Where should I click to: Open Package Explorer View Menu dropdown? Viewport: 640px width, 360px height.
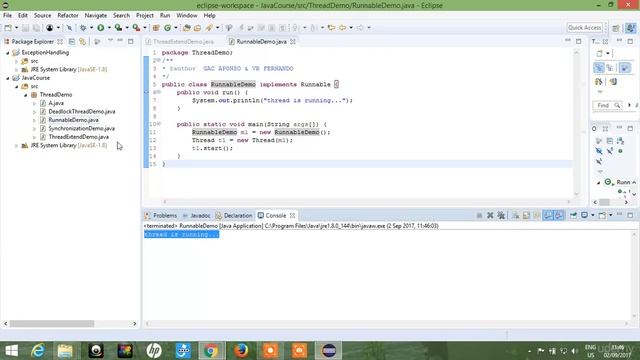(x=110, y=41)
